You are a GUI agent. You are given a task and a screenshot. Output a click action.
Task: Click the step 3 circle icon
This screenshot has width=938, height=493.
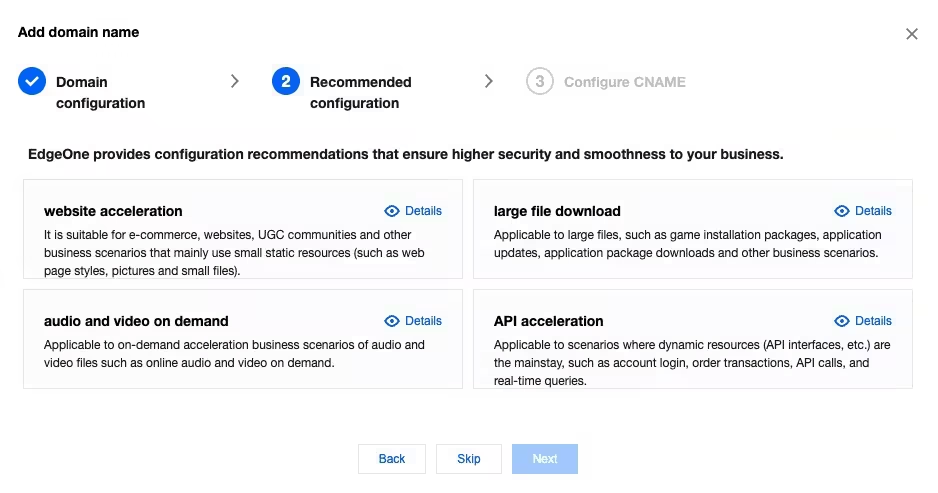tap(540, 81)
